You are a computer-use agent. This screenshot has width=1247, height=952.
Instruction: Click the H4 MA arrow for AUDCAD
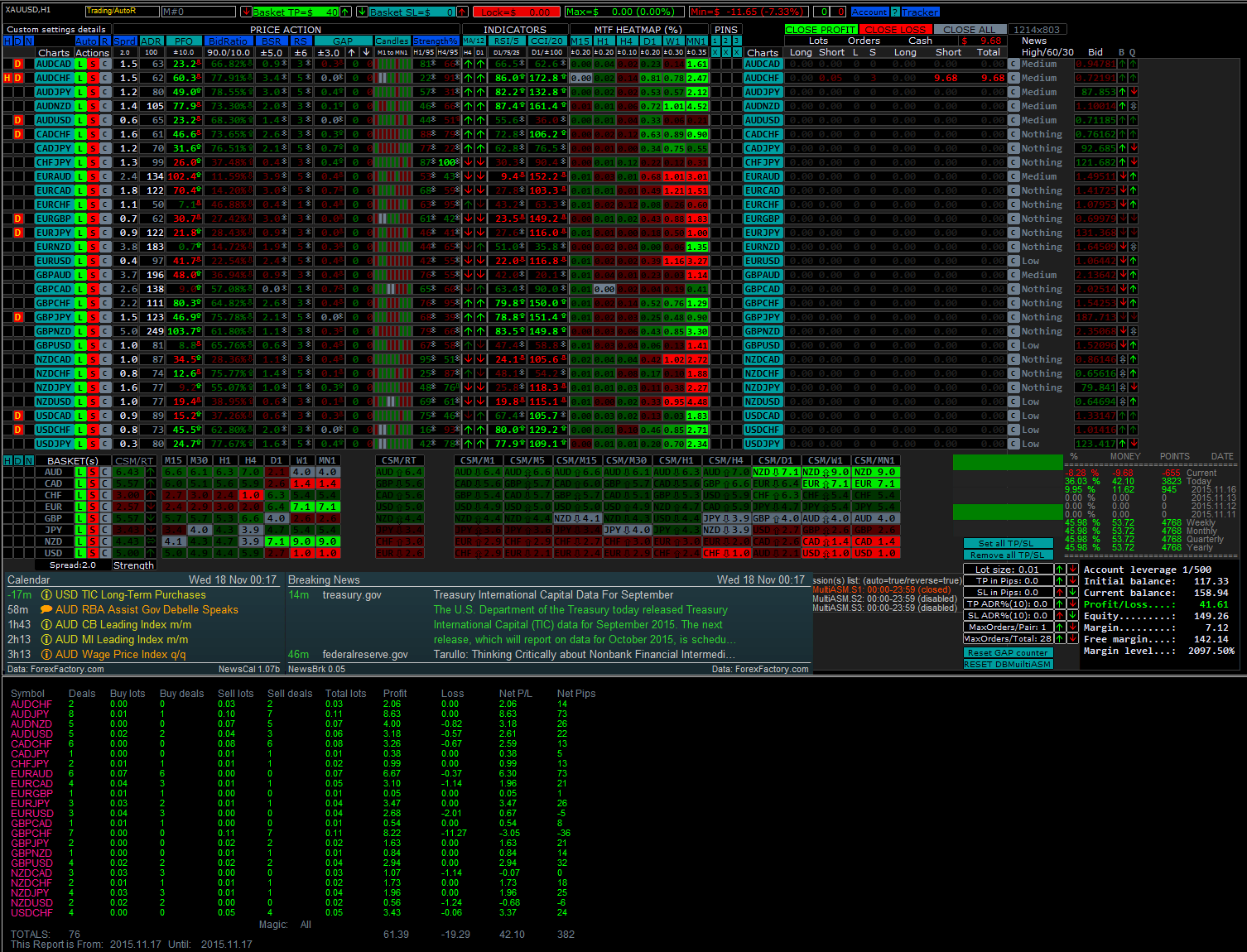(468, 64)
